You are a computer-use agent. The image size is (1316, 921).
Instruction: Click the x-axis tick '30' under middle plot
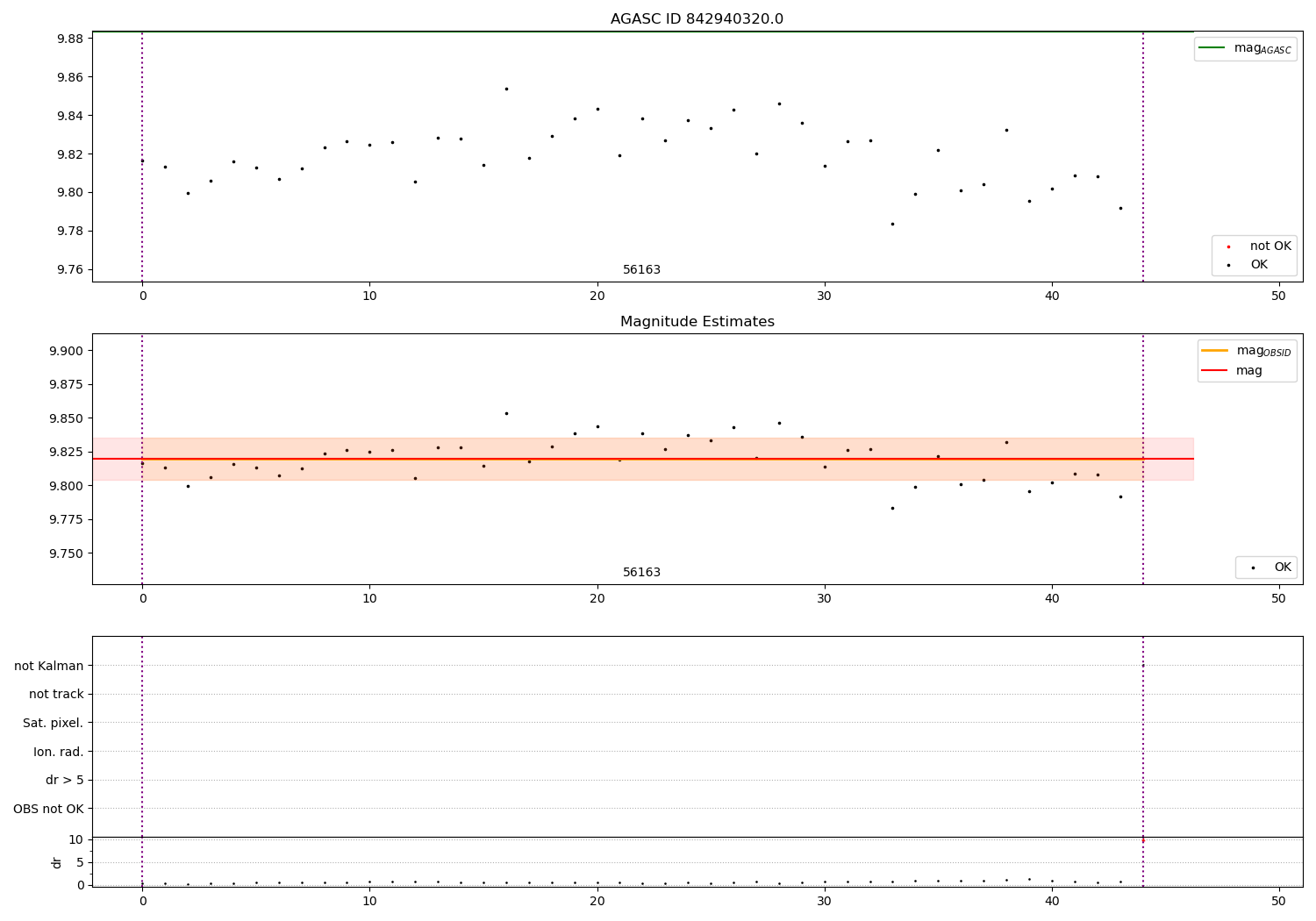[x=825, y=599]
